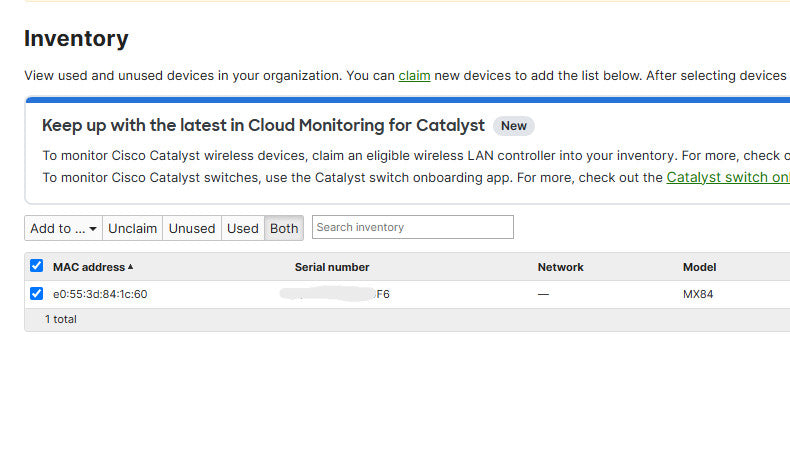Image resolution: width=790 pixels, height=462 pixels.
Task: Focus the Search inventory field
Action: point(413,227)
